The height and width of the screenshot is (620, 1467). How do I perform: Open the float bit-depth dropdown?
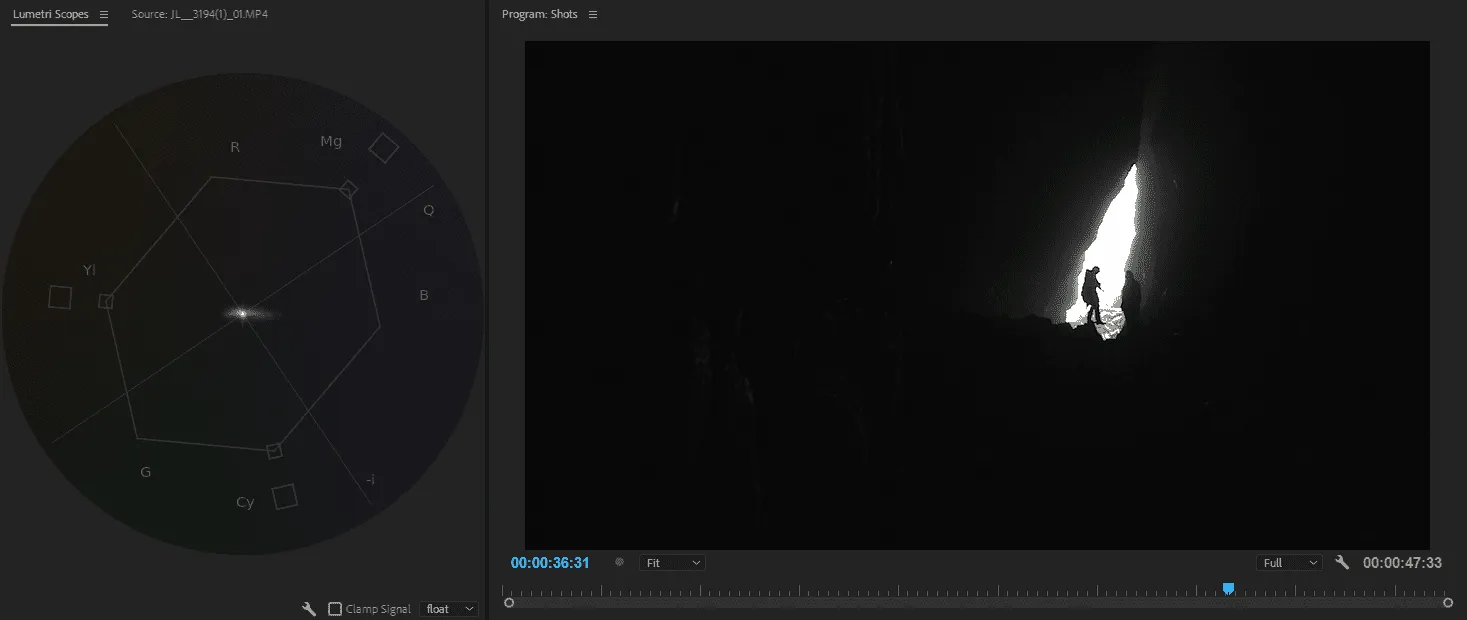[x=449, y=609]
